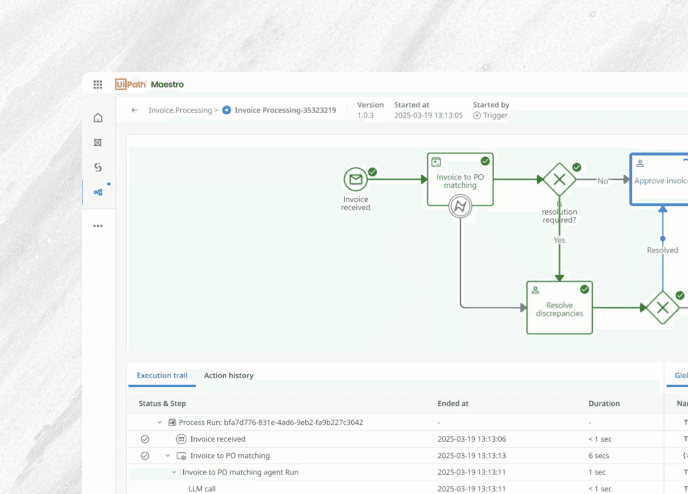Click the 'No' sequence flow label

(602, 181)
